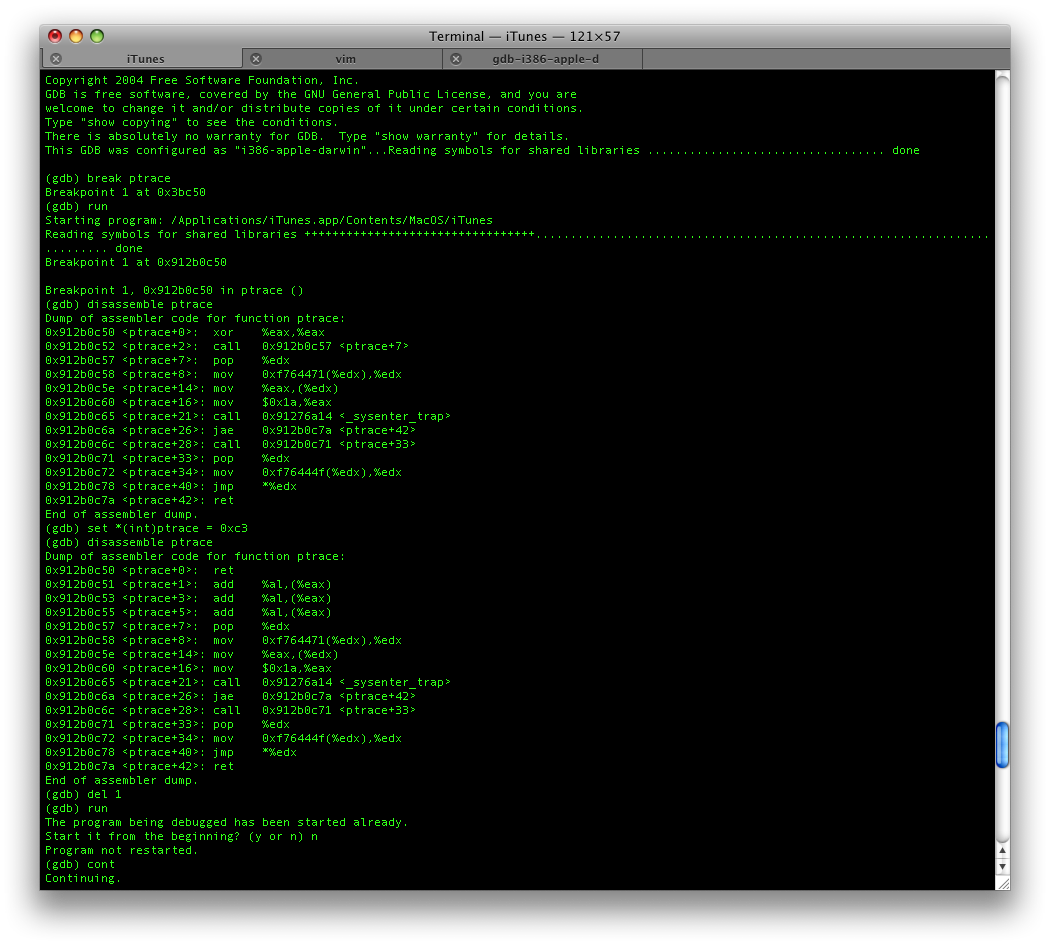1050x945 pixels.
Task: Click the line '(gdb) break ptrace'
Action: (x=108, y=178)
